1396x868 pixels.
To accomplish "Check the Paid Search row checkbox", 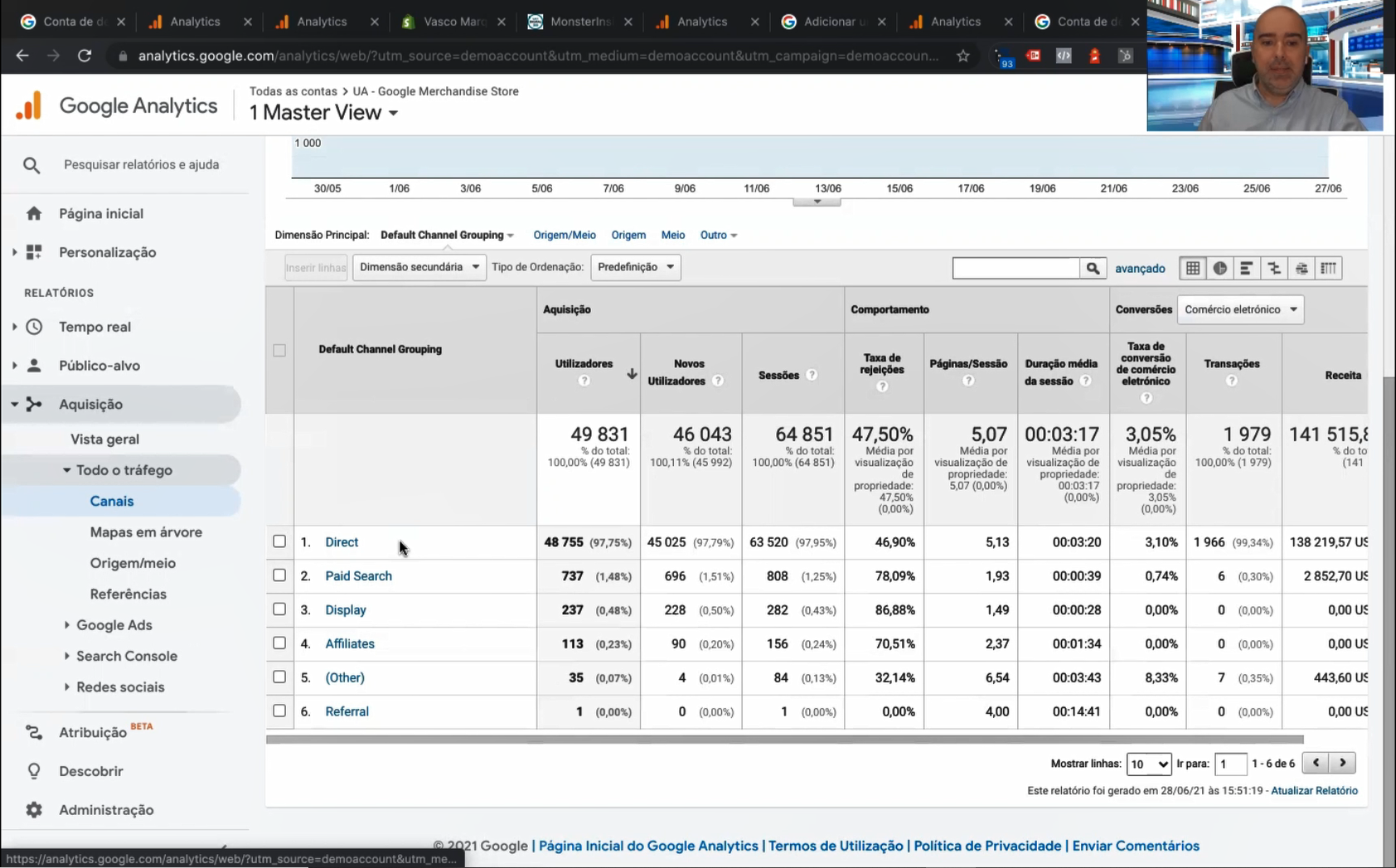I will pos(279,575).
